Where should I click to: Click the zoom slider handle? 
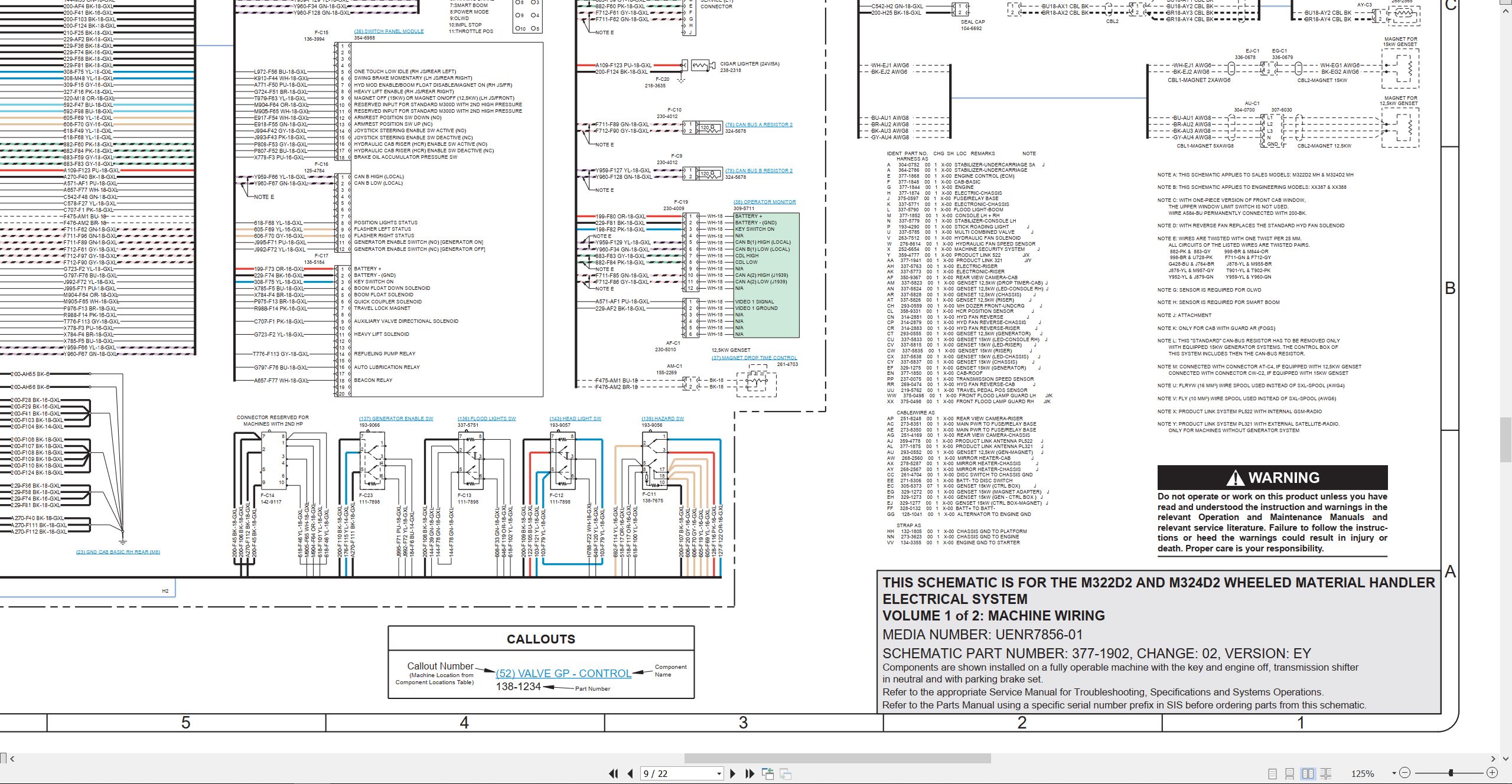(1451, 773)
